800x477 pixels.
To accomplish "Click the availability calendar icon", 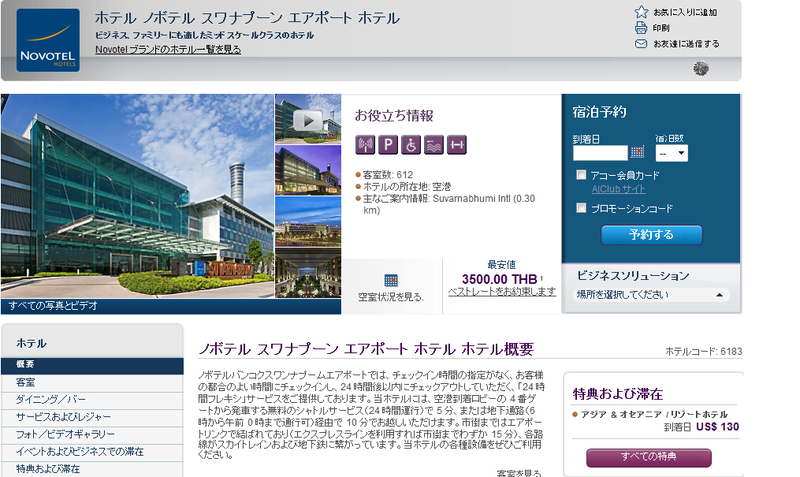I will click(391, 281).
